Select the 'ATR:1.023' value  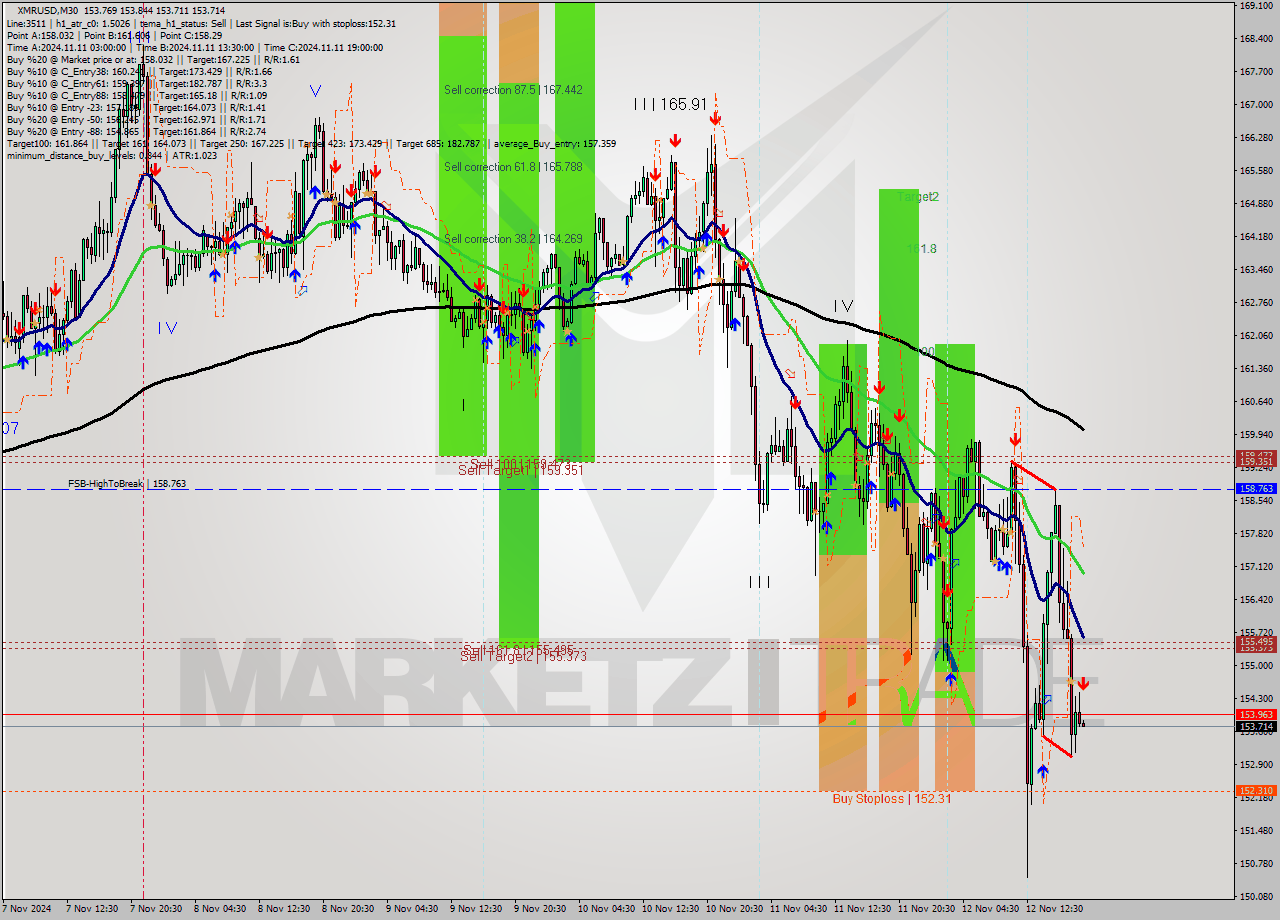click(195, 155)
